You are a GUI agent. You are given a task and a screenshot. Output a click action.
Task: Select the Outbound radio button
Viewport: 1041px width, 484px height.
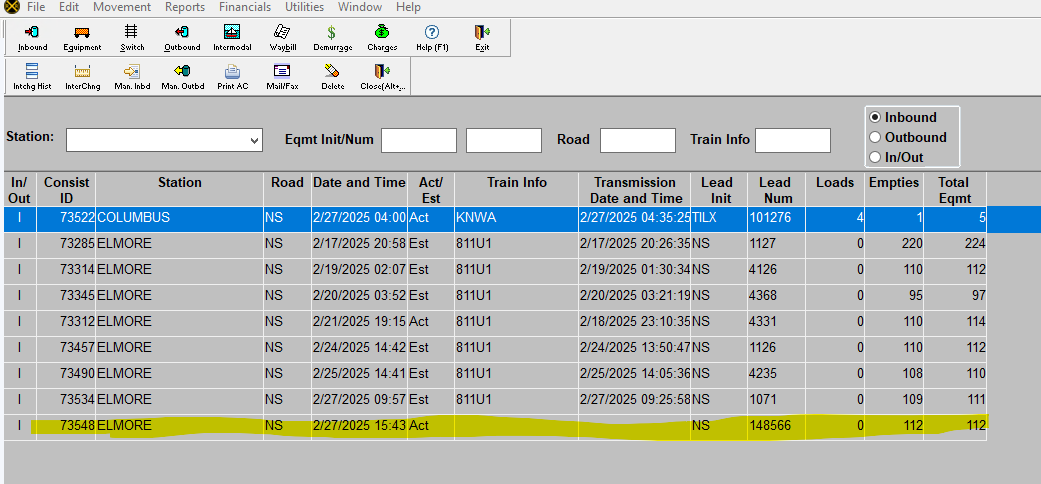[875, 137]
